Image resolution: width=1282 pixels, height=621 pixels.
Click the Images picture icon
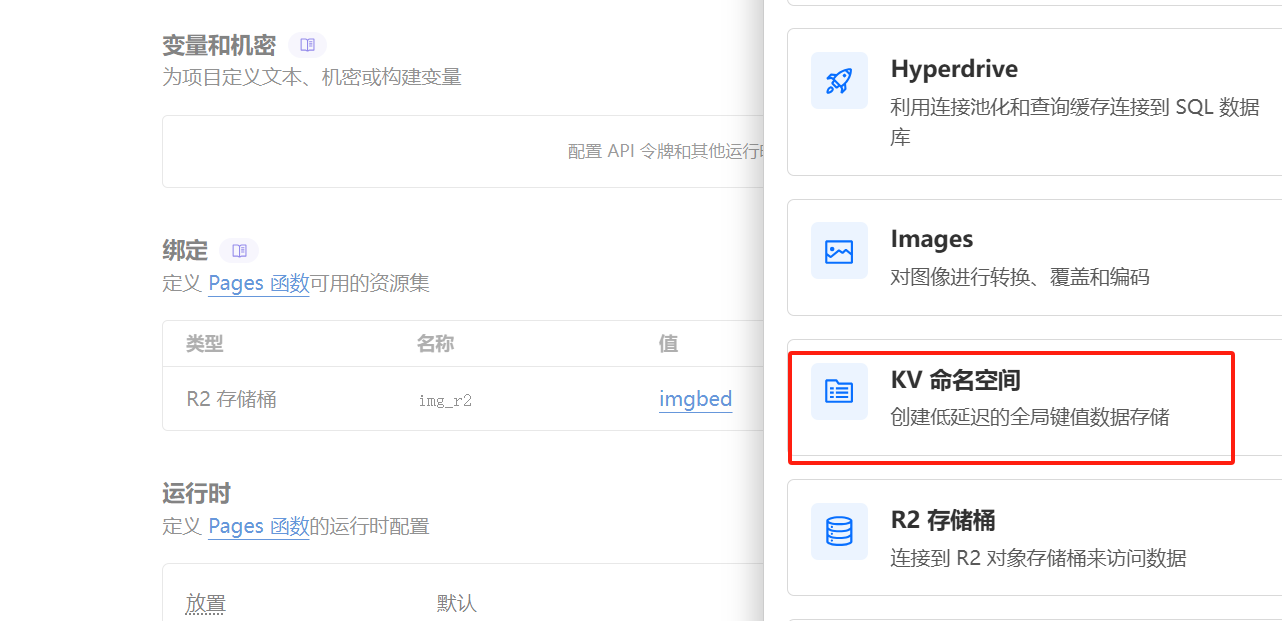click(839, 251)
